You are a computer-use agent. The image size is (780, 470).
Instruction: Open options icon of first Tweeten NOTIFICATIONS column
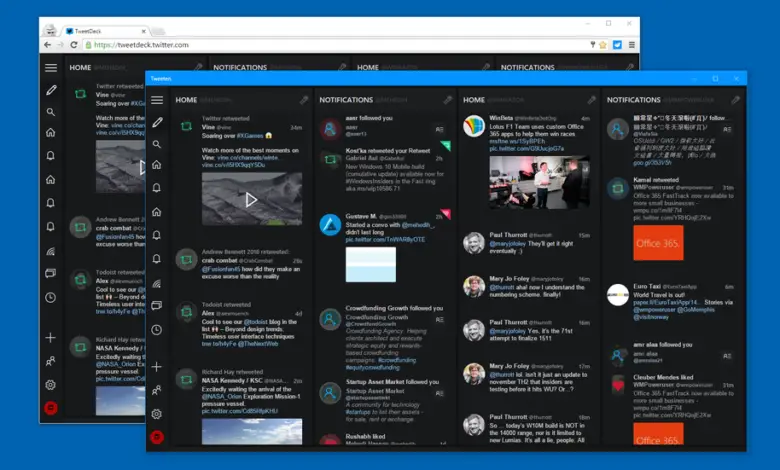point(448,100)
